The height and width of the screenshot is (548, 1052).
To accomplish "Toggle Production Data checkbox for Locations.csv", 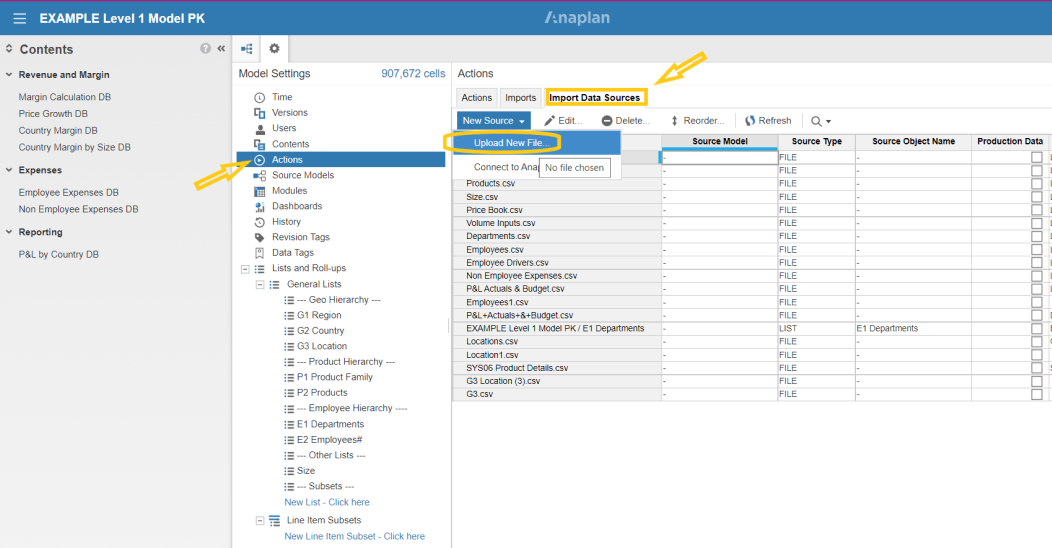I will coord(1037,341).
